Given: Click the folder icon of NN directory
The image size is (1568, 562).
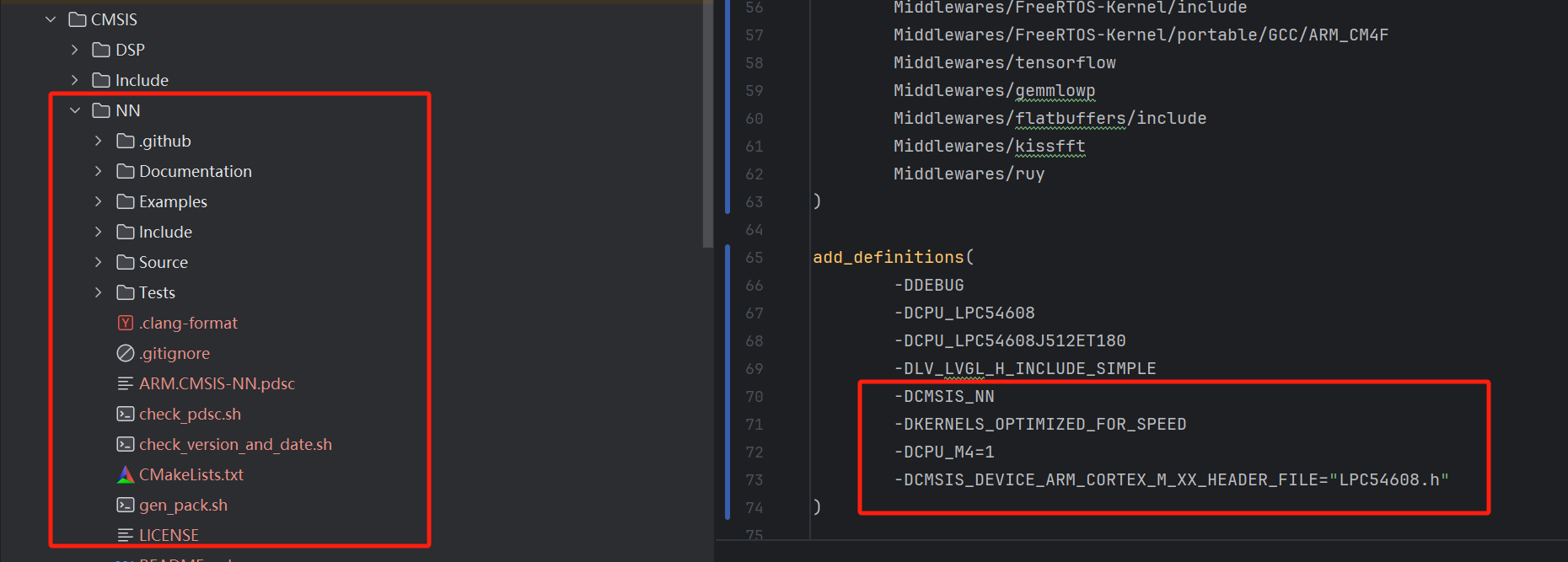Looking at the screenshot, I should coord(101,111).
